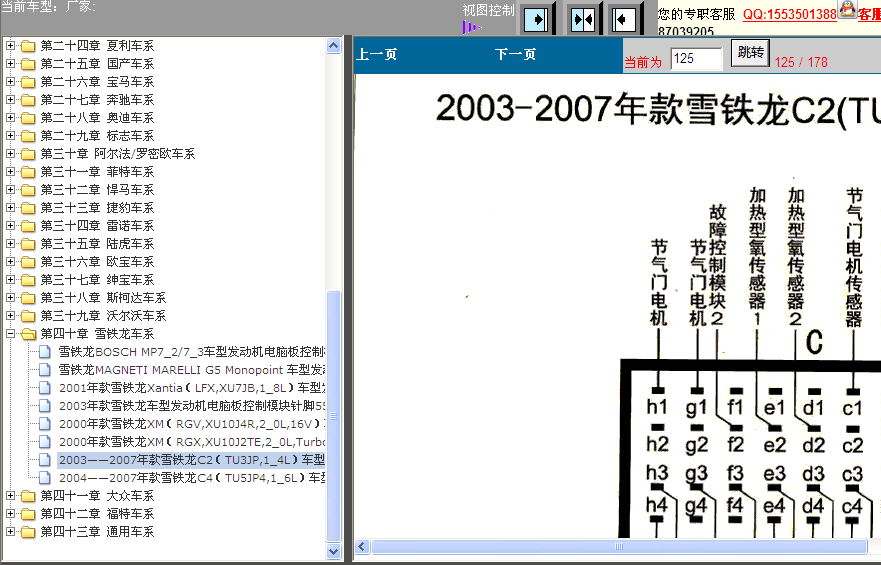Viewport: 881px width, 565px height.
Task: Click folder icon of 第二十四章 夏利车系
Action: (28, 45)
